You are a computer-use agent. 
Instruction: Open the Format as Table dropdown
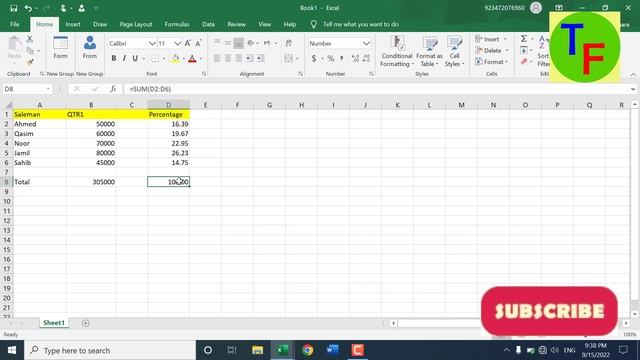[x=429, y=51]
